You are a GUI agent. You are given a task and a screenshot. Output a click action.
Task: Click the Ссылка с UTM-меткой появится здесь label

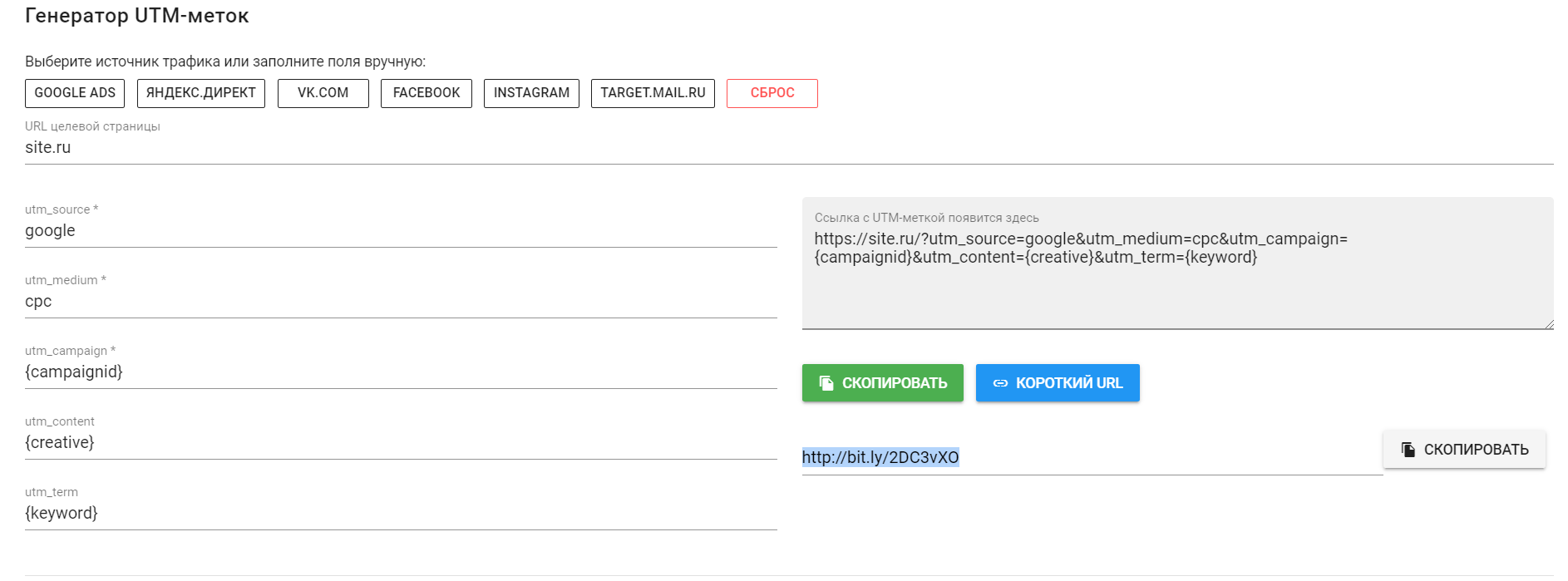pyautogui.click(x=927, y=218)
